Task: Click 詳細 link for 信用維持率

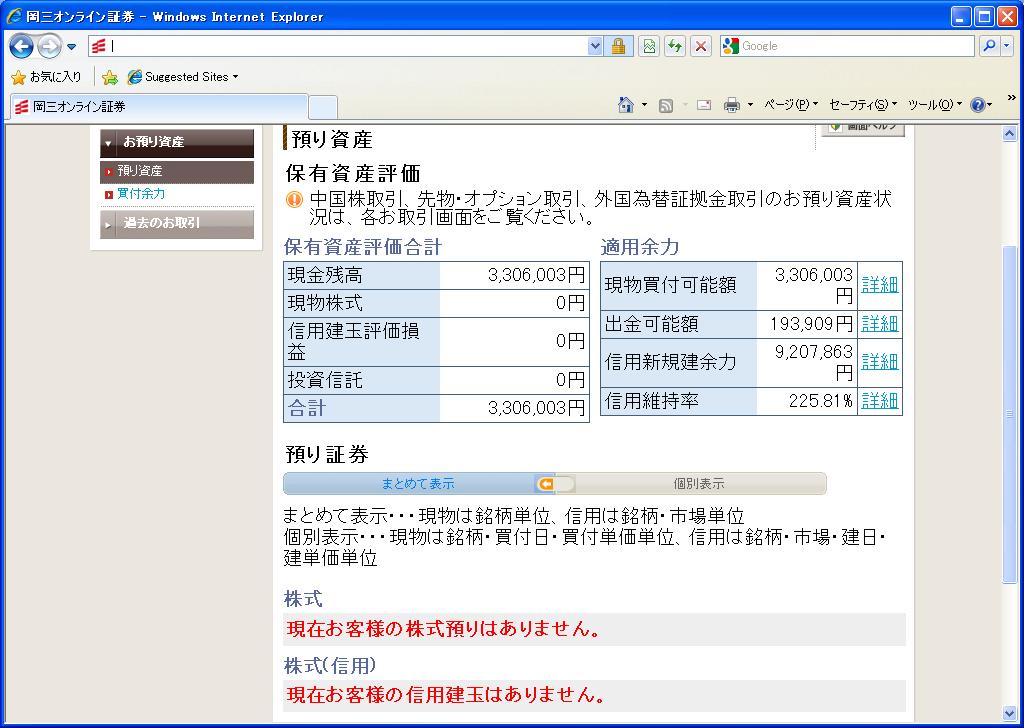Action: pyautogui.click(x=880, y=401)
